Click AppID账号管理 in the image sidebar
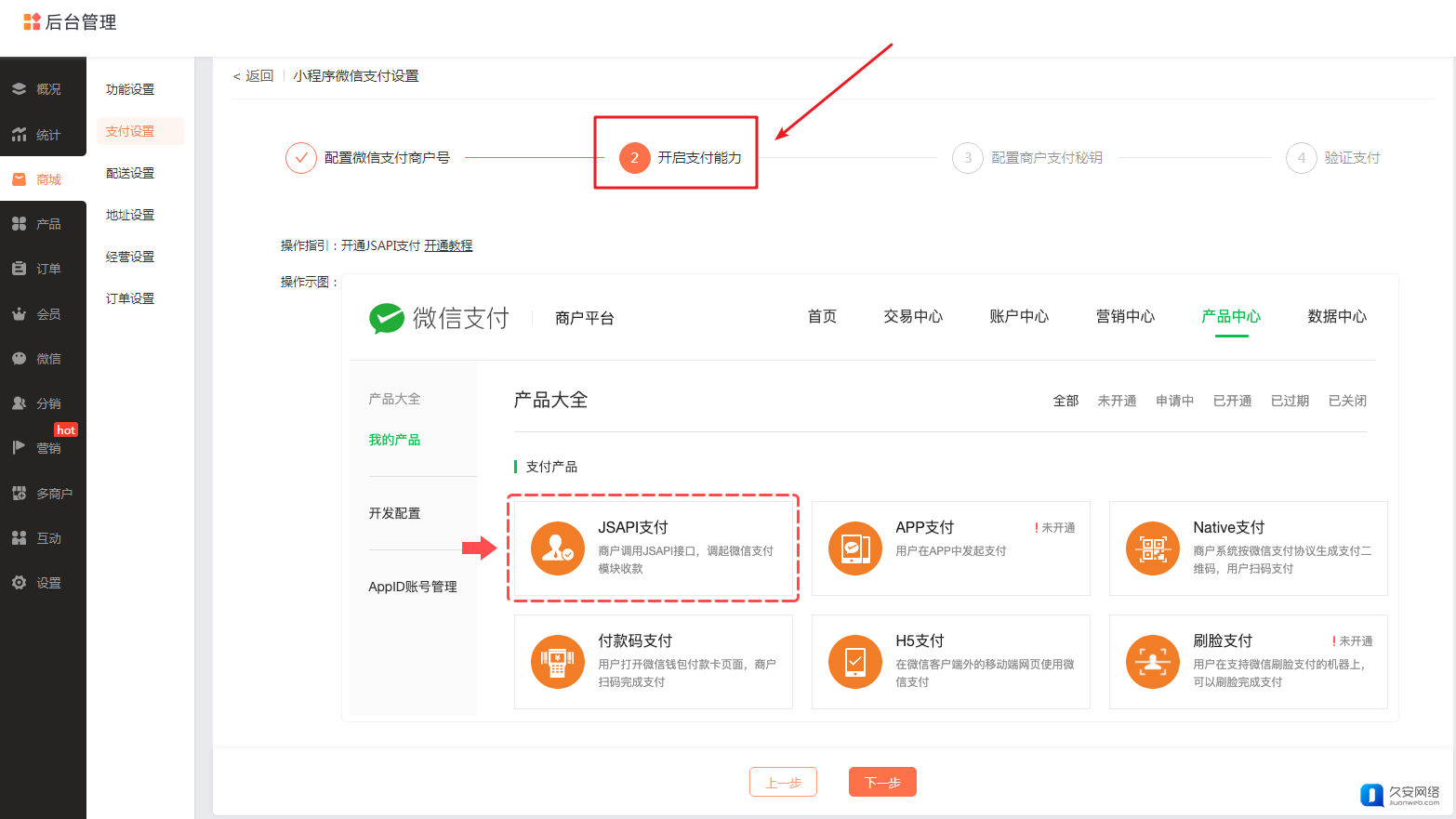Viewport: 1456px width, 819px height. click(x=413, y=587)
